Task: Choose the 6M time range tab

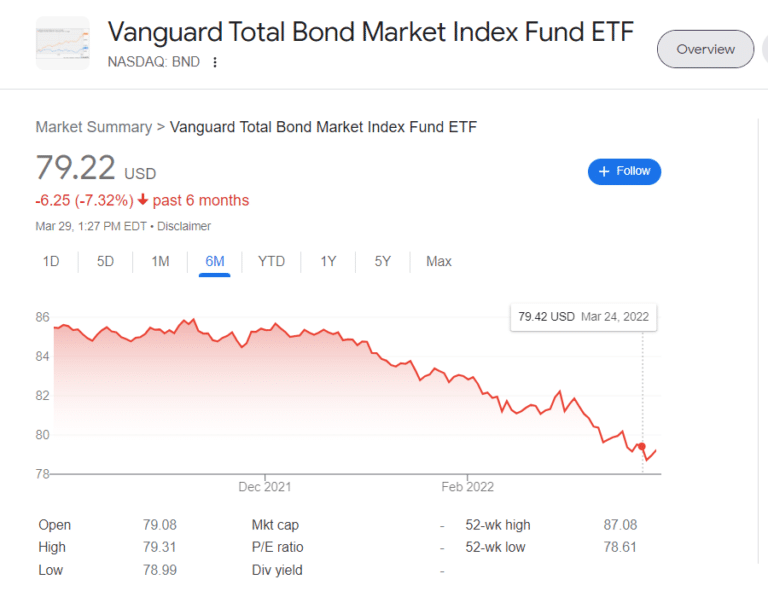Action: tap(215, 262)
